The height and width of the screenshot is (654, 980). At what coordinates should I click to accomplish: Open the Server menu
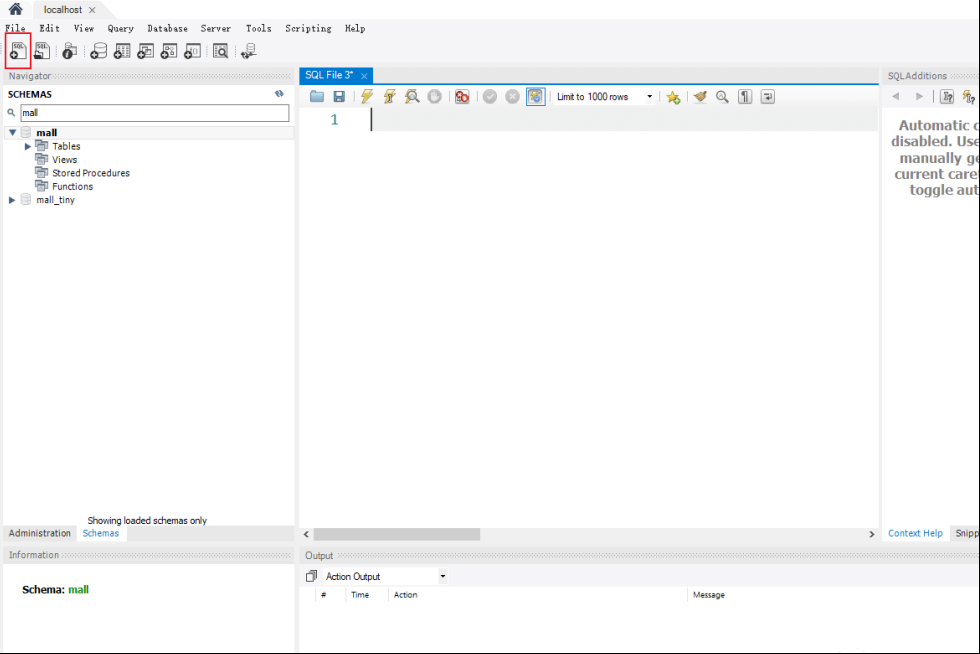[x=216, y=28]
